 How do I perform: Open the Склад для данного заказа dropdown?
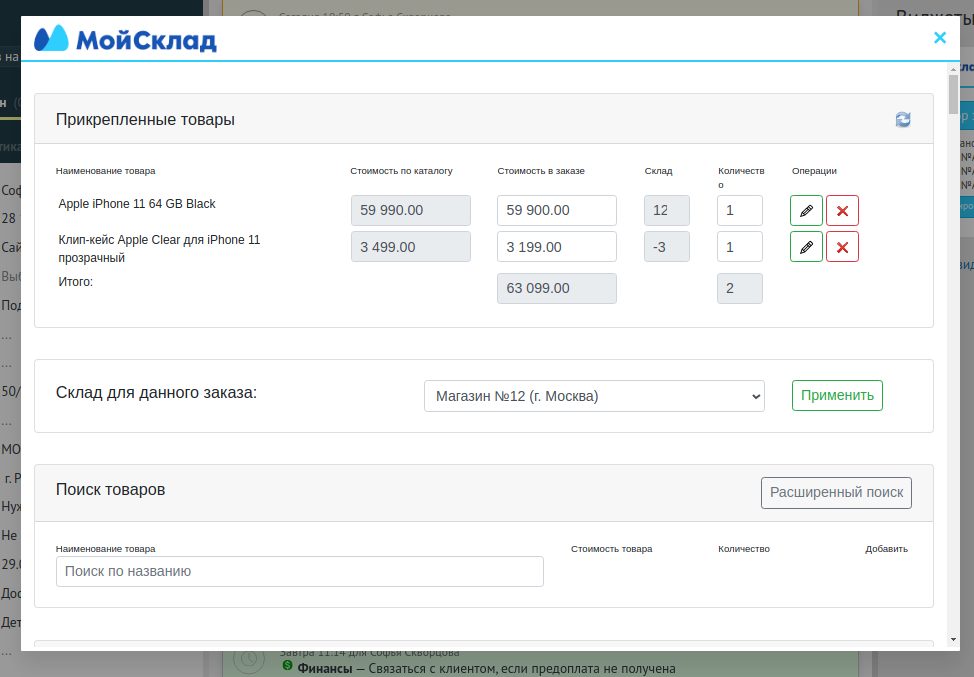click(594, 396)
